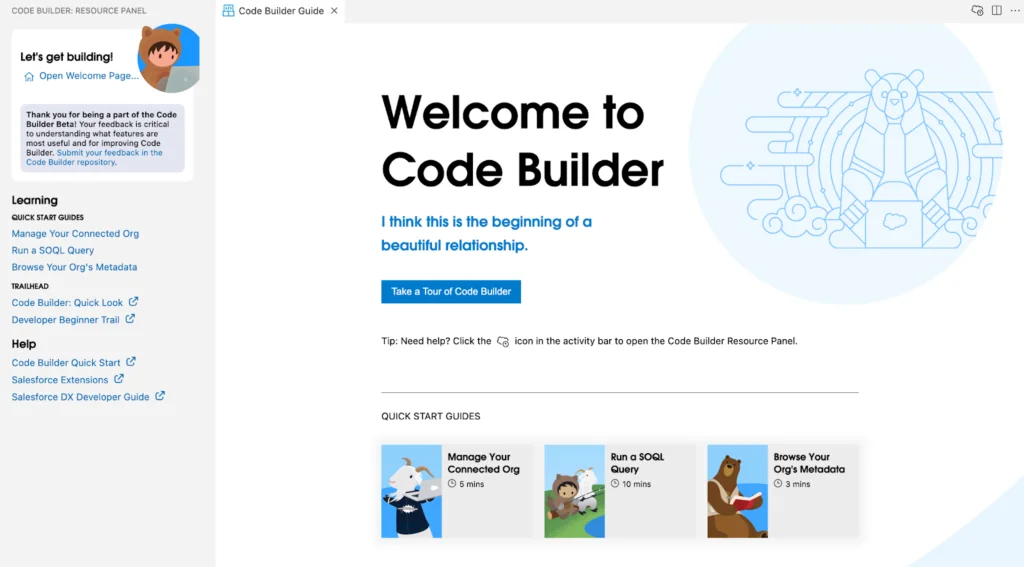Click the Welcome to Code Builder headline
Viewport: 1024px width, 567px height.
(x=522, y=141)
